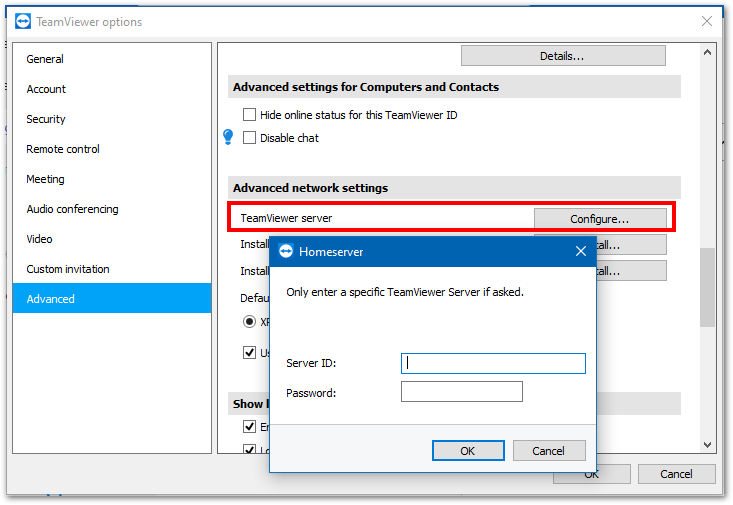733x505 pixels.
Task: Click the 'Advanced network settings' heading
Action: click(310, 188)
